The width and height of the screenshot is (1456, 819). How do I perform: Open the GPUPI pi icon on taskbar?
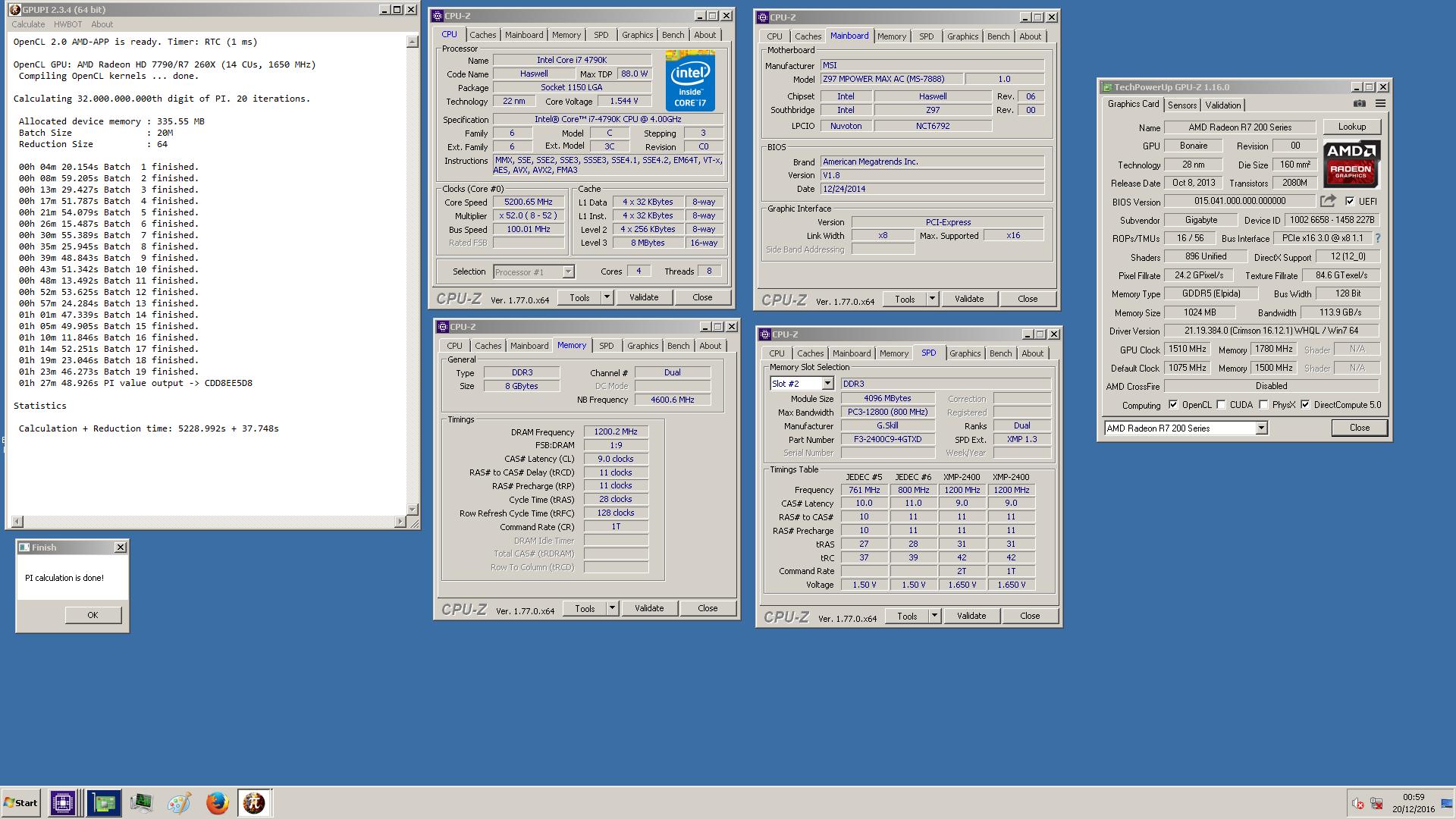(x=254, y=803)
